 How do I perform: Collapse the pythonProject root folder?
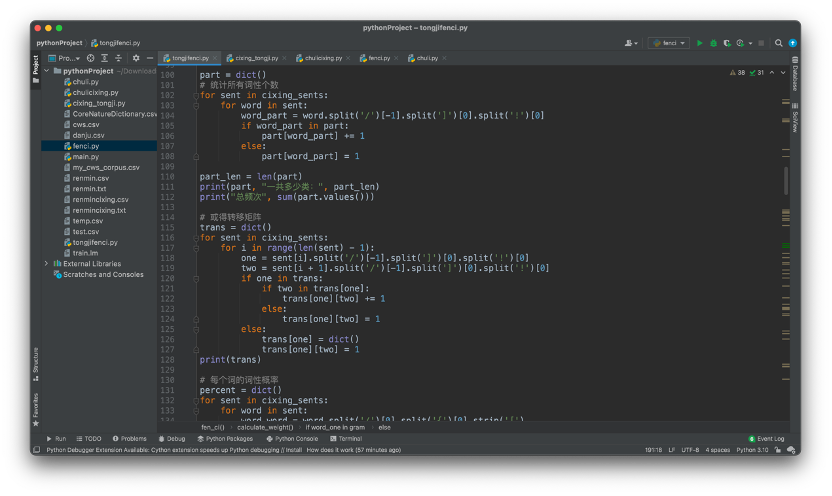click(x=47, y=71)
